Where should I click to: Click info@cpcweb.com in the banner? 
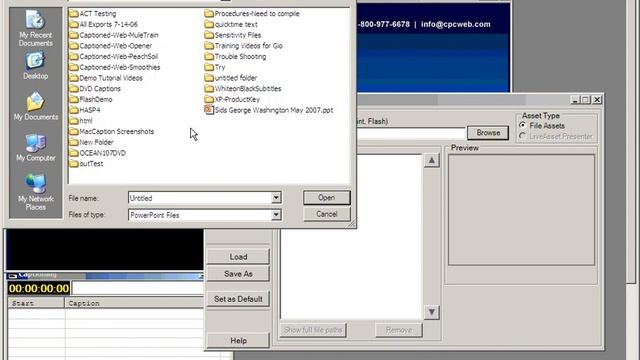(456, 24)
